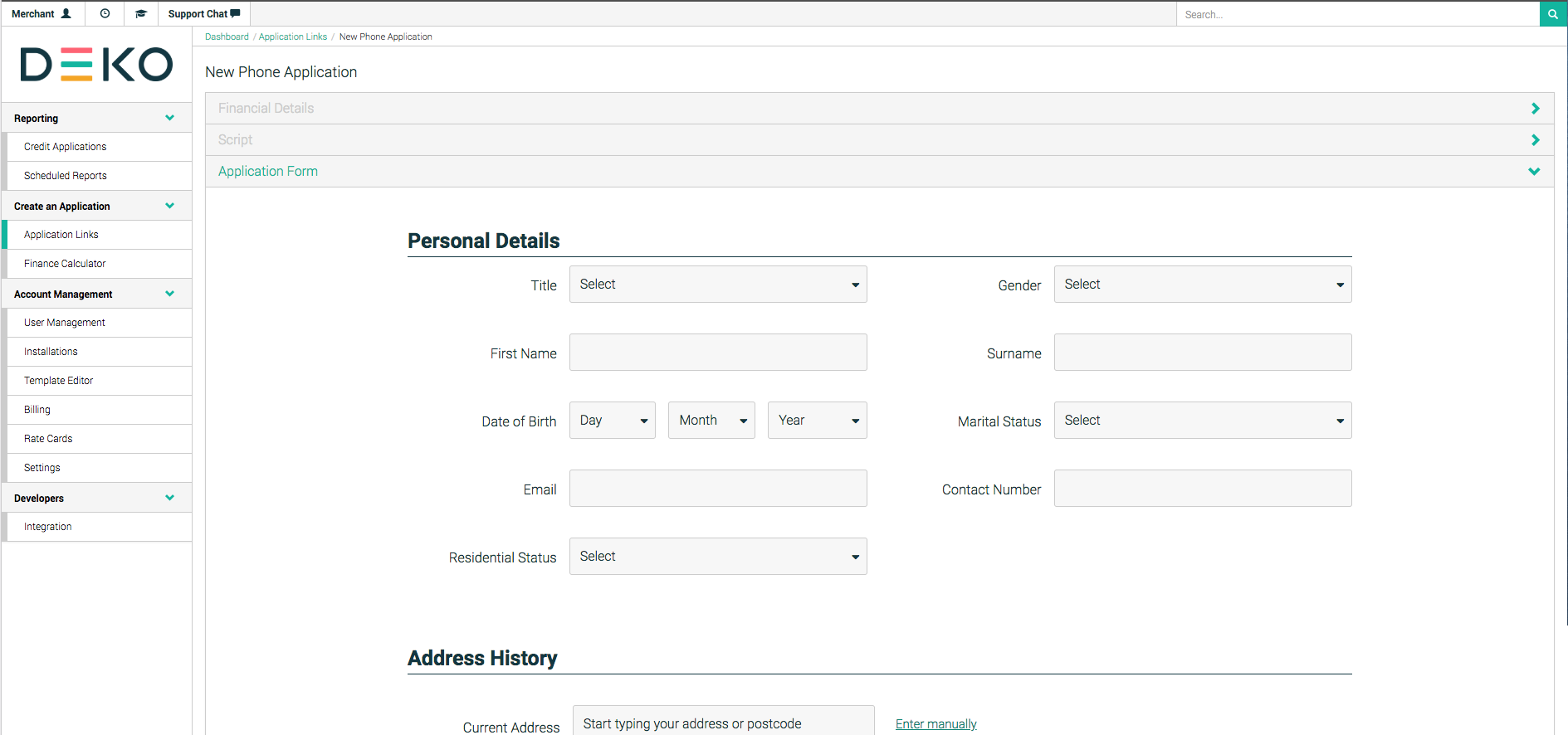Click the clock history icon in top bar
Image resolution: width=1568 pixels, height=735 pixels.
click(105, 14)
